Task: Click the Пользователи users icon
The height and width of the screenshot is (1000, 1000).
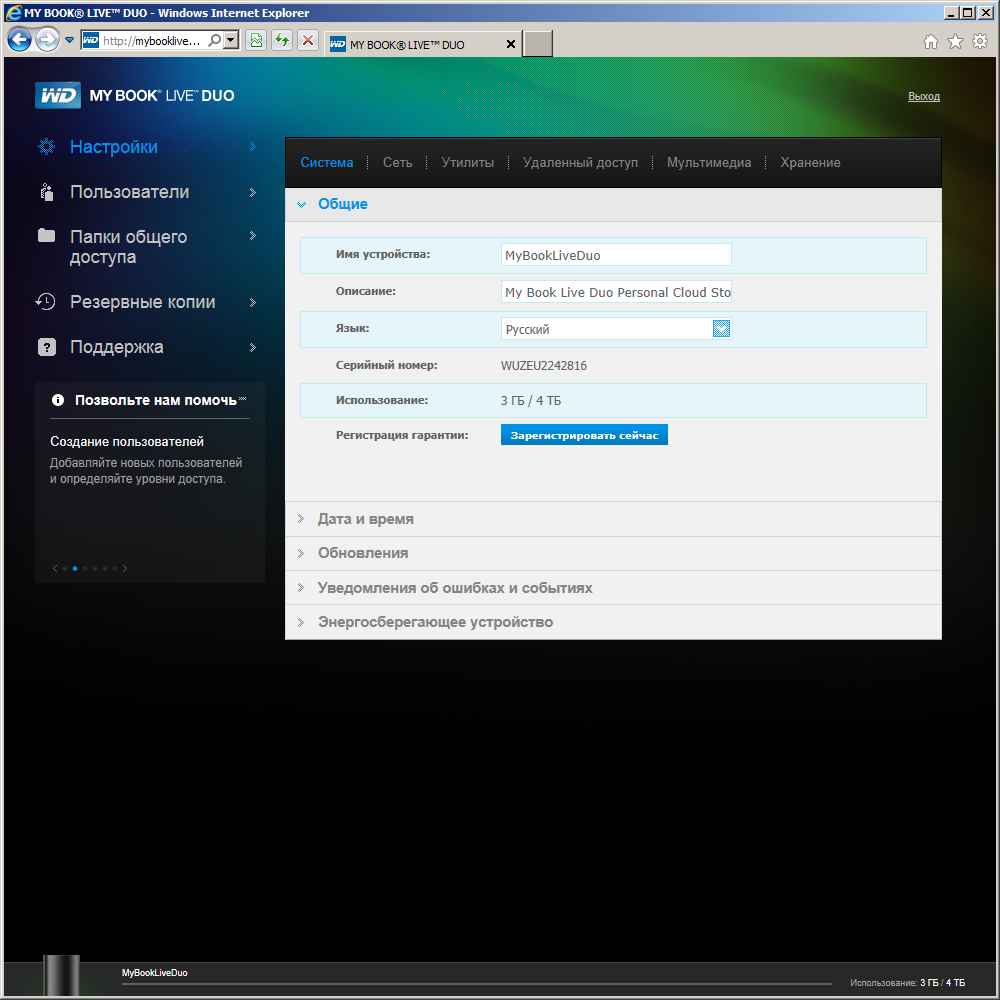Action: point(47,191)
